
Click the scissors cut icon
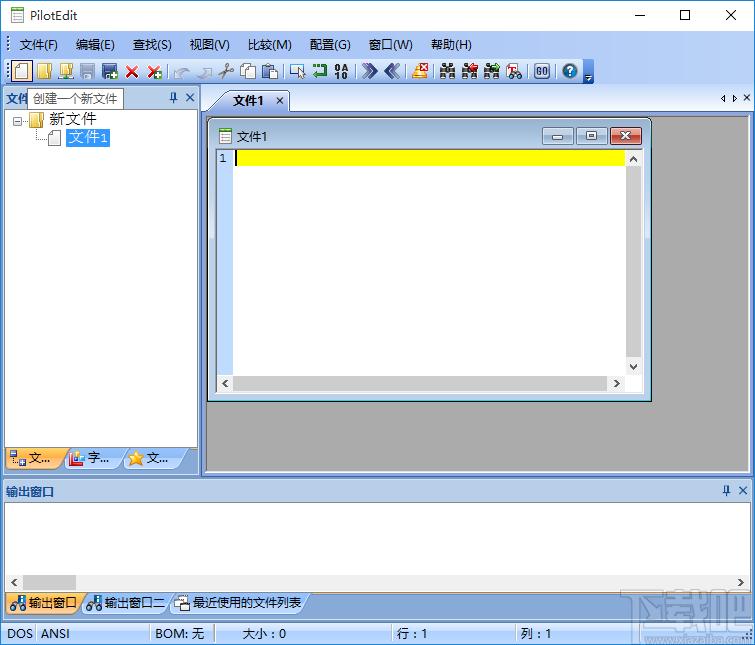226,71
